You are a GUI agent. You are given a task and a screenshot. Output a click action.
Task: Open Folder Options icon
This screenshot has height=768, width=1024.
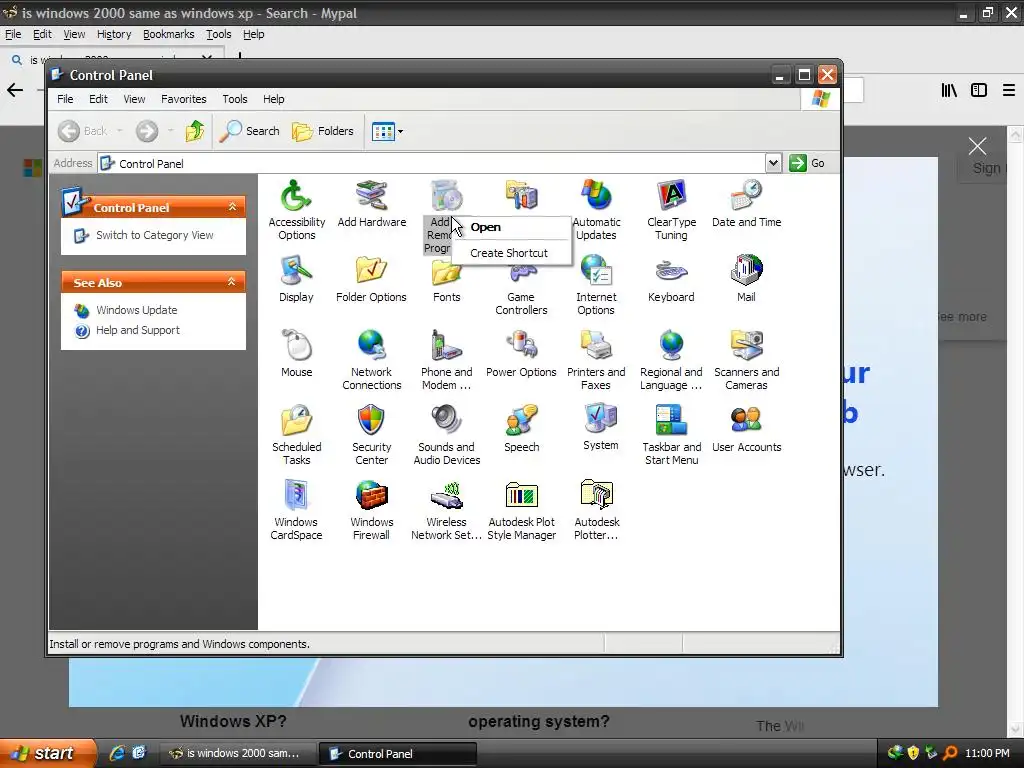click(x=372, y=279)
